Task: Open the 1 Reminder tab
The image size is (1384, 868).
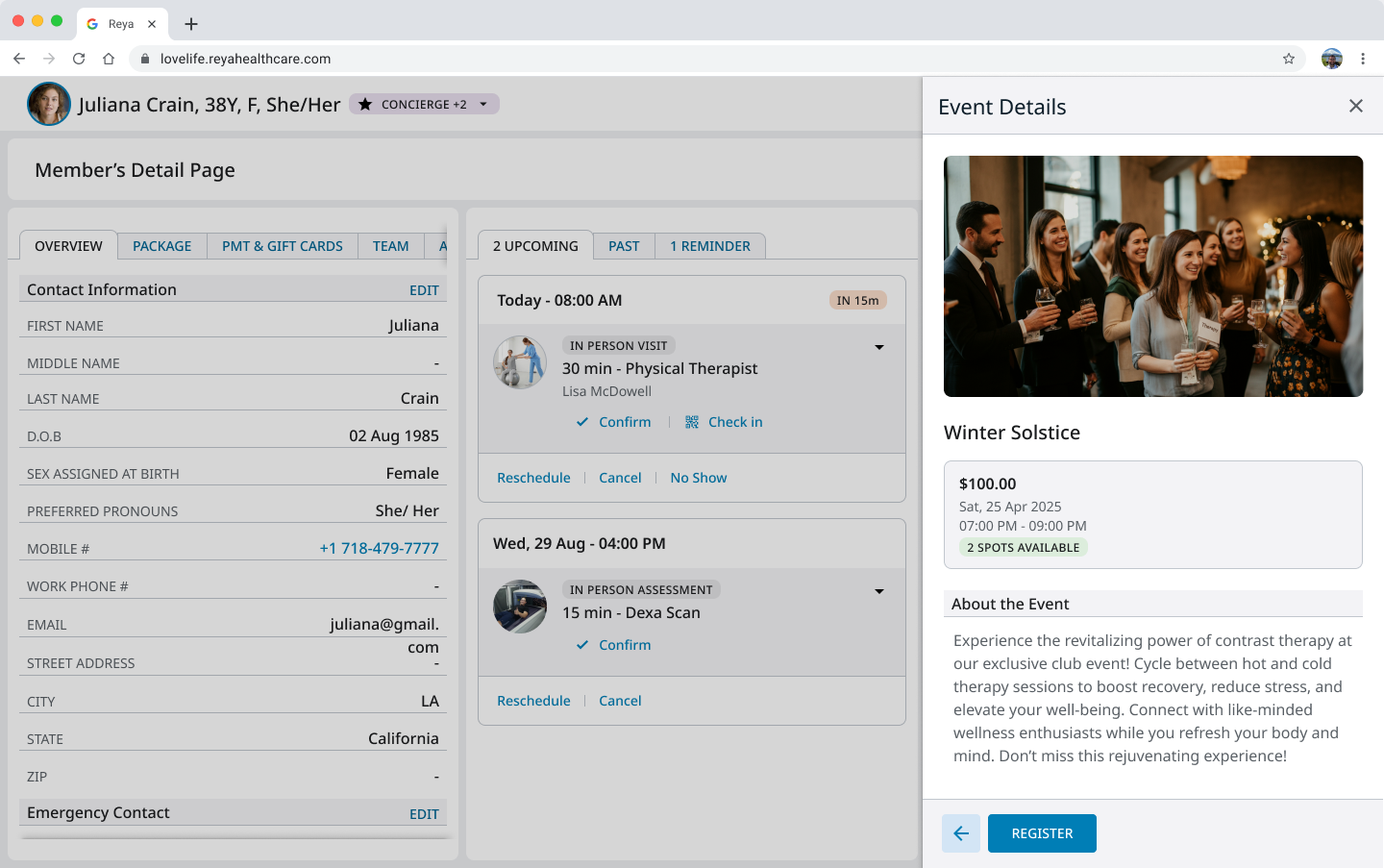Action: [x=709, y=246]
